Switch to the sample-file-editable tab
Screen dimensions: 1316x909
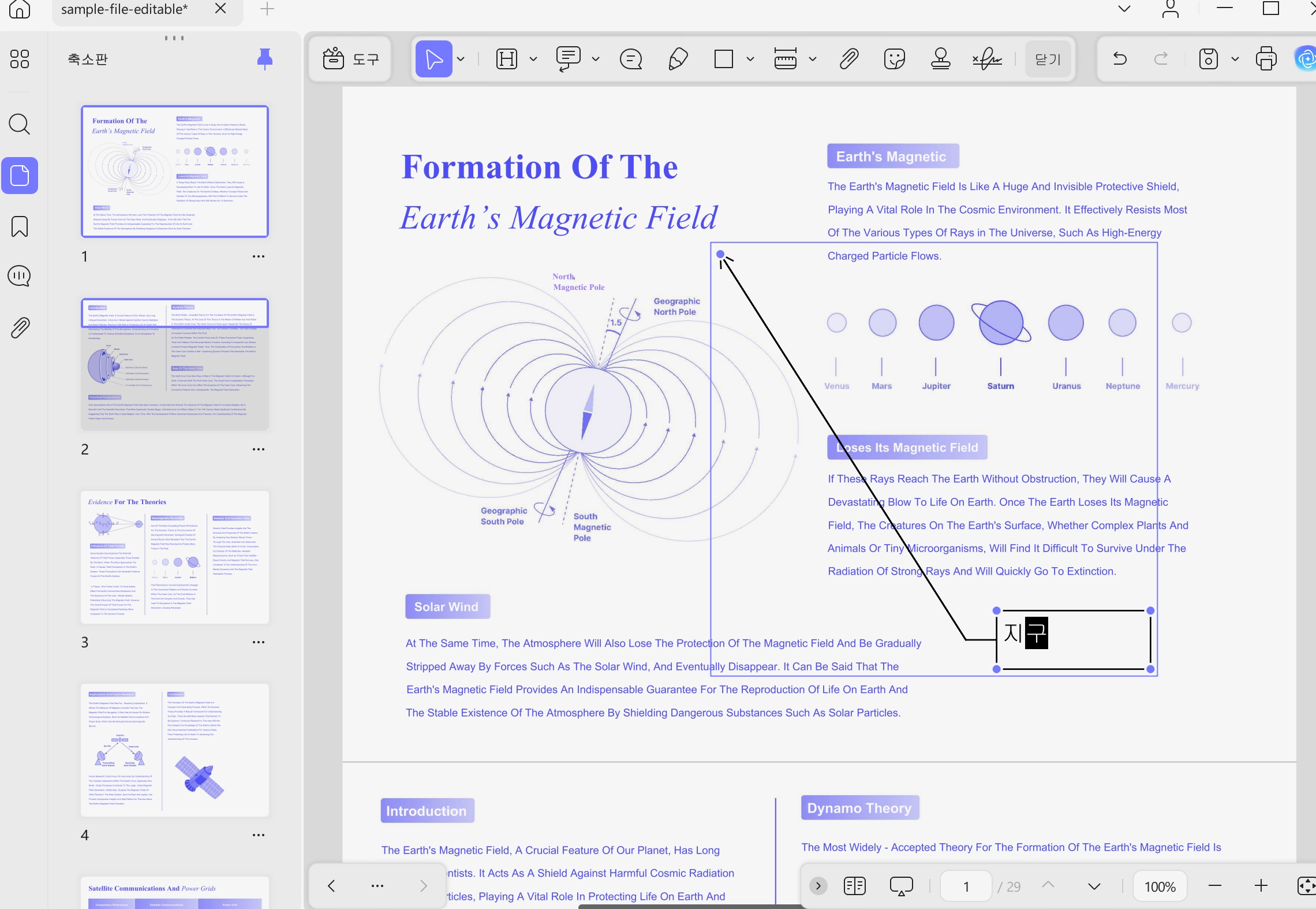point(125,9)
